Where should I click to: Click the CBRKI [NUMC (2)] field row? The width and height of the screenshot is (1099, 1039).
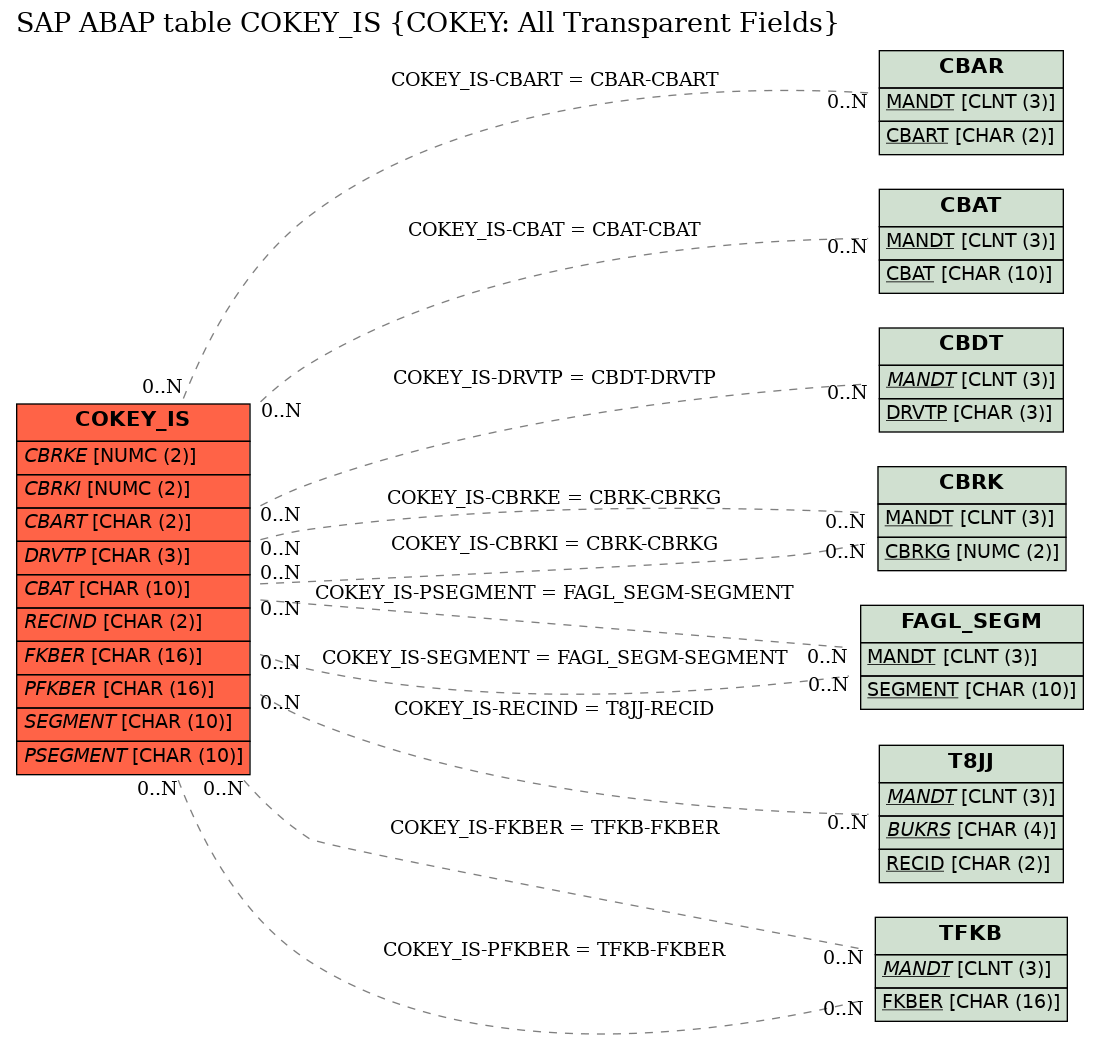click(x=133, y=491)
